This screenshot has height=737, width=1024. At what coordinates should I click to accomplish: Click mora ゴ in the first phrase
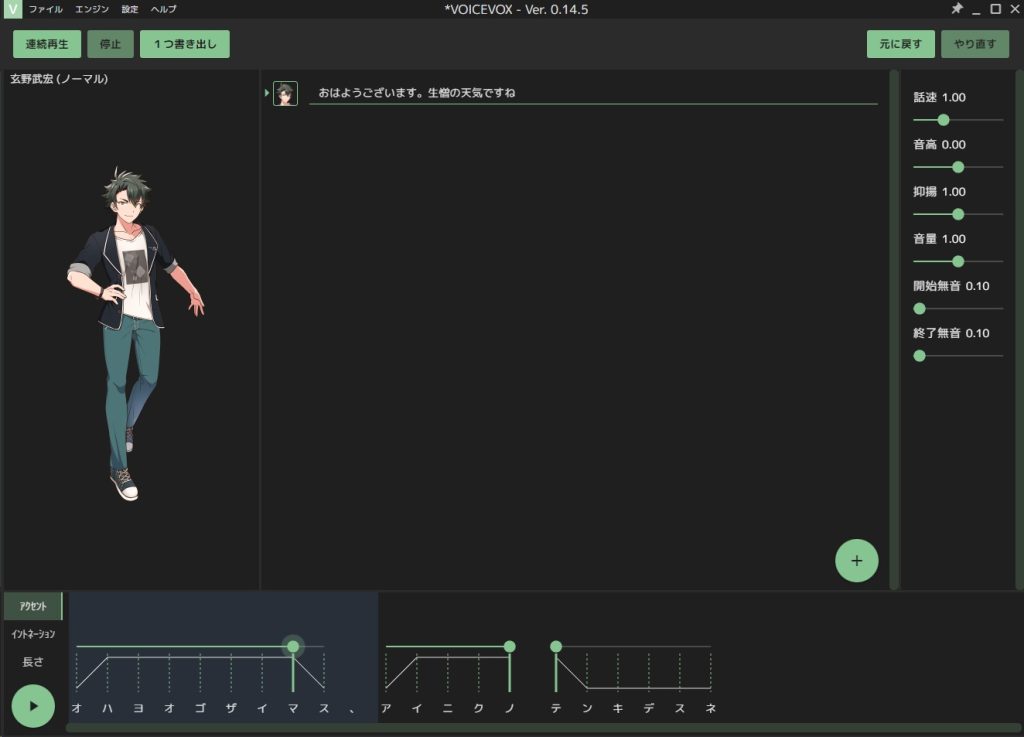click(x=200, y=708)
